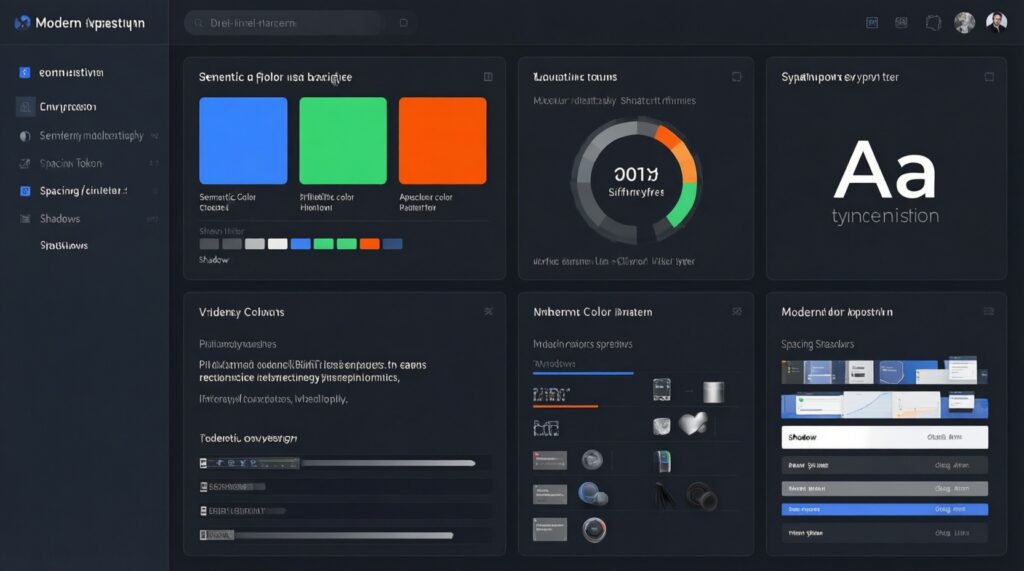This screenshot has height=571, width=1024.
Task: Click corner icon of the Nnhermt Color card
Action: [737, 312]
